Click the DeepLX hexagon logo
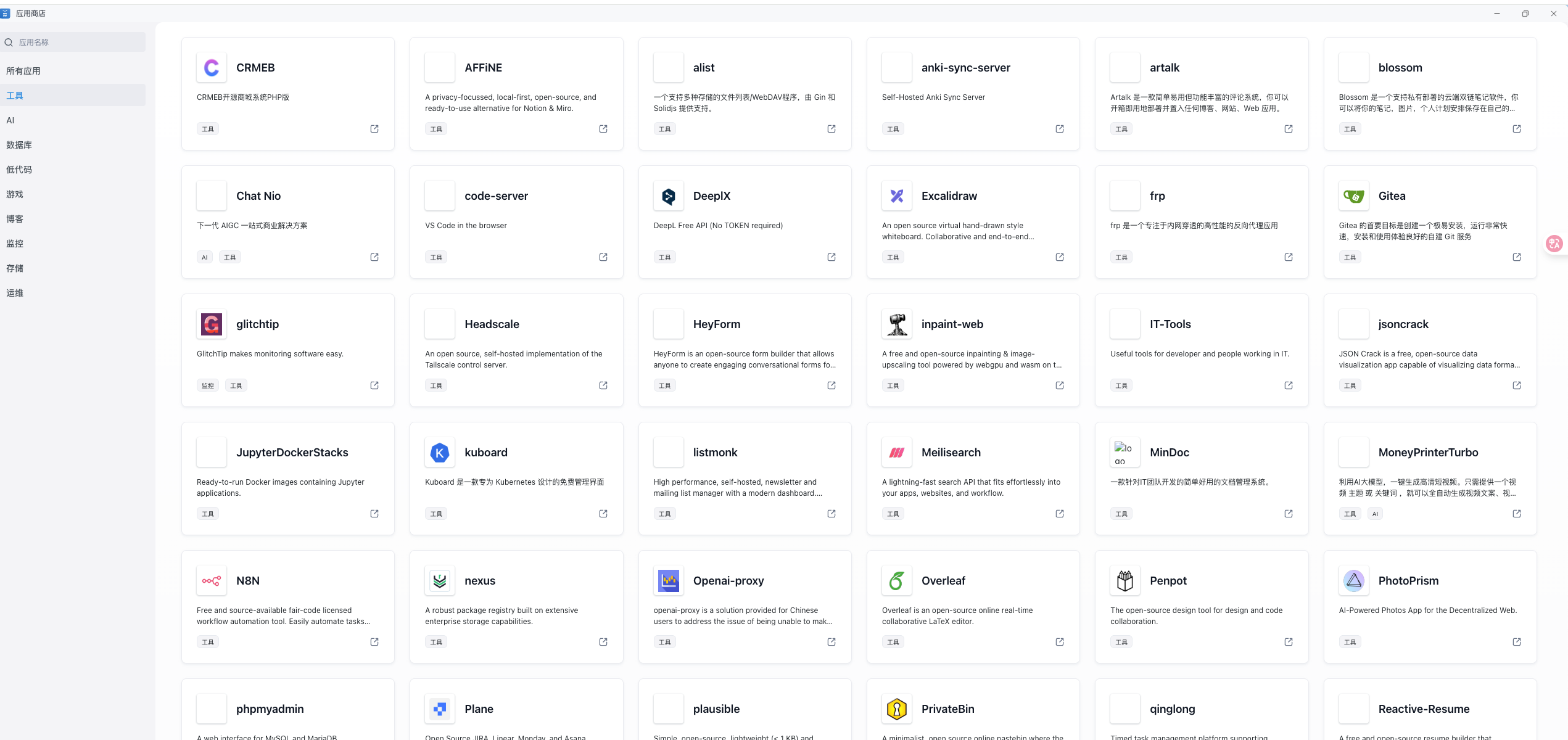The image size is (1568, 740). click(668, 196)
